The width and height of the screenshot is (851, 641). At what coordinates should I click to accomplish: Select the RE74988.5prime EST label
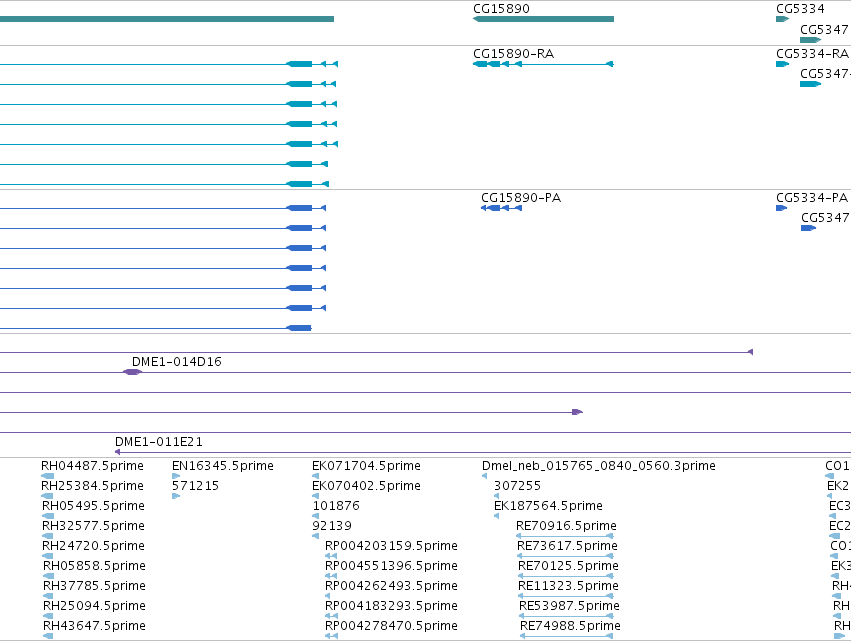[x=570, y=626]
